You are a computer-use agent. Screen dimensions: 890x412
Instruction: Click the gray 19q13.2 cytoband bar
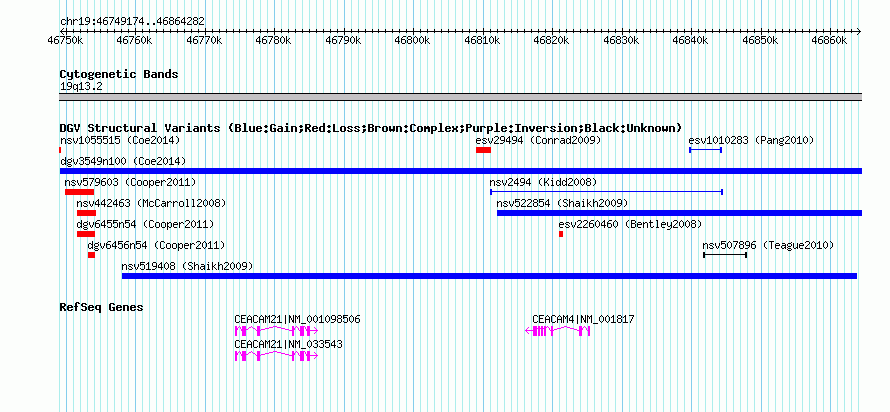tap(461, 96)
